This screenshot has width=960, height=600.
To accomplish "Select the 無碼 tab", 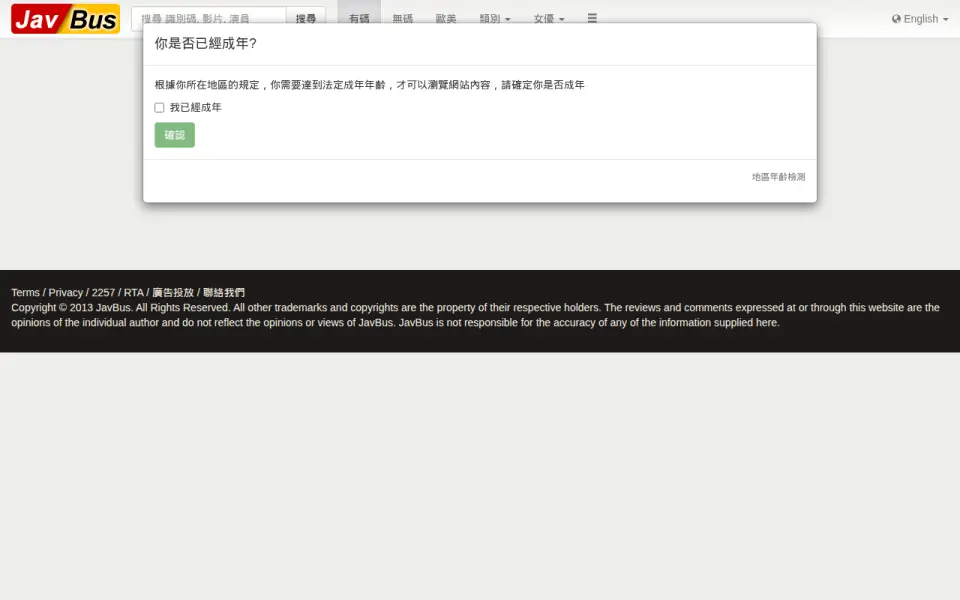I will [x=403, y=19].
